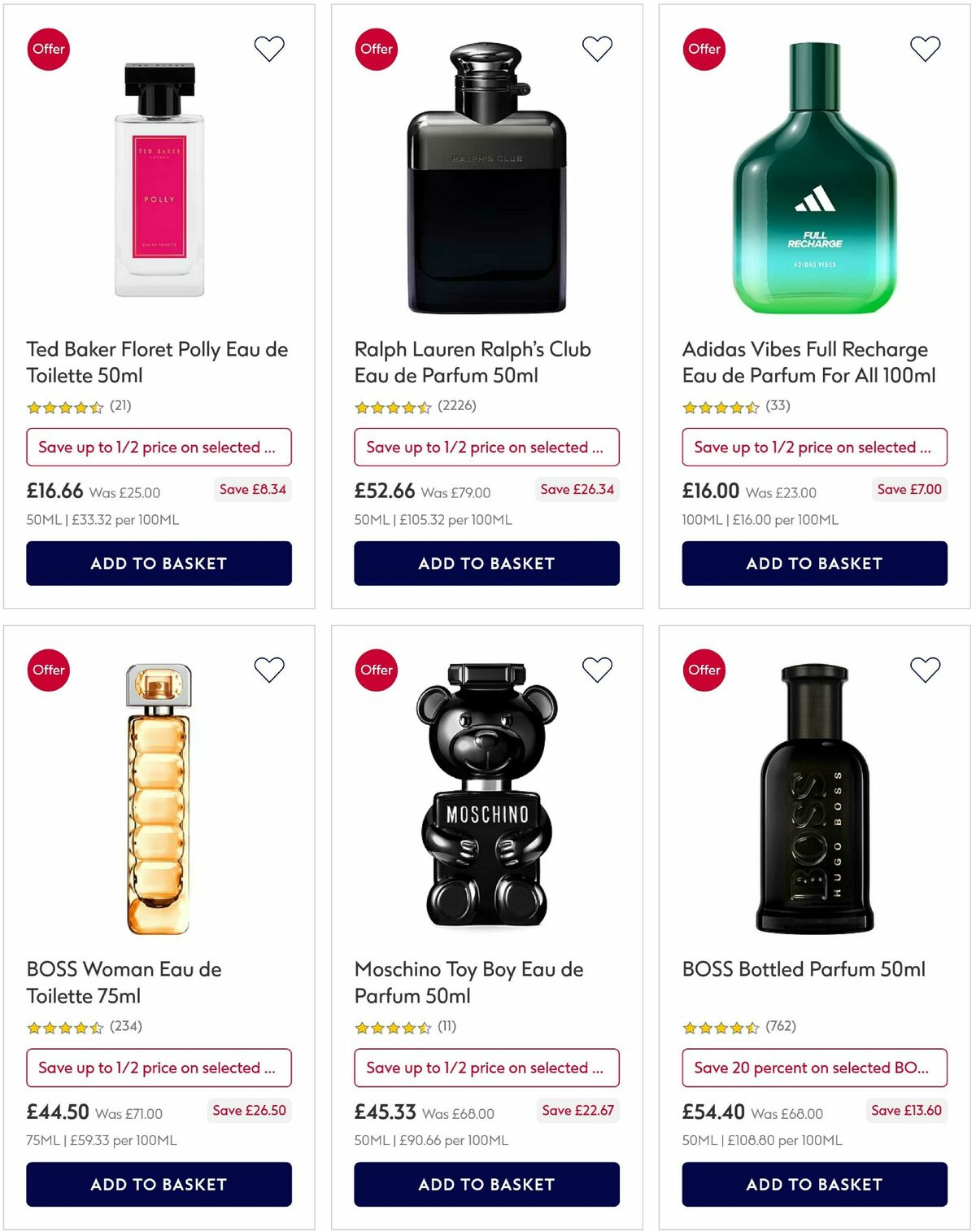The image size is (976, 1232).
Task: Add Ted Baker Floret Polly to basket
Action: click(159, 562)
